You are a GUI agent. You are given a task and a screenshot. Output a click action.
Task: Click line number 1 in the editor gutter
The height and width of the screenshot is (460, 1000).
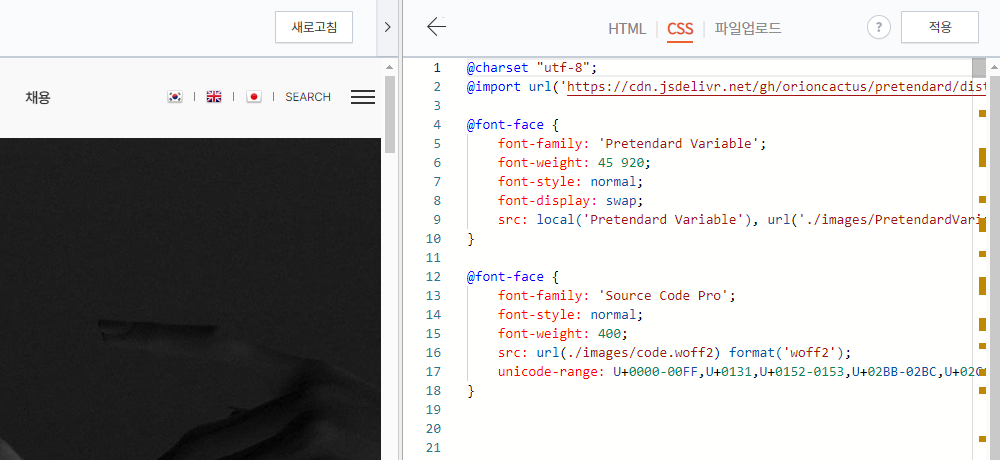[437, 67]
